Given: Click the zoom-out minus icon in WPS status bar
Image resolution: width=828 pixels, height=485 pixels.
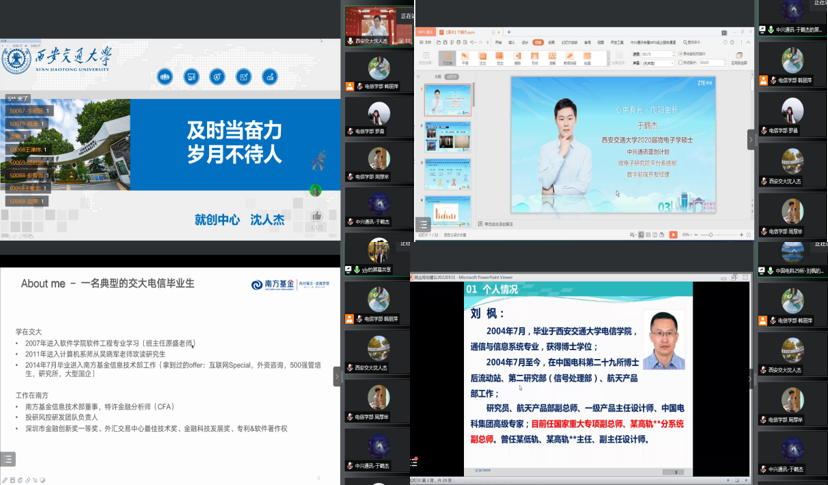Looking at the screenshot, I should [x=696, y=235].
